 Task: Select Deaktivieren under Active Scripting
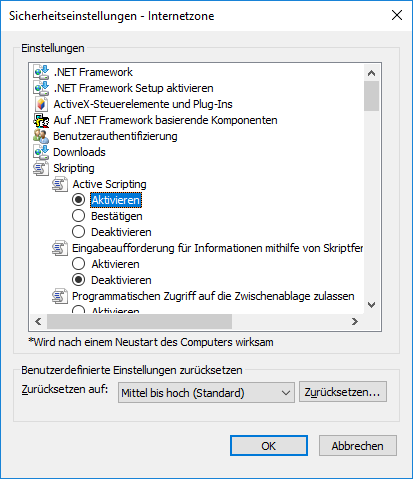78,232
